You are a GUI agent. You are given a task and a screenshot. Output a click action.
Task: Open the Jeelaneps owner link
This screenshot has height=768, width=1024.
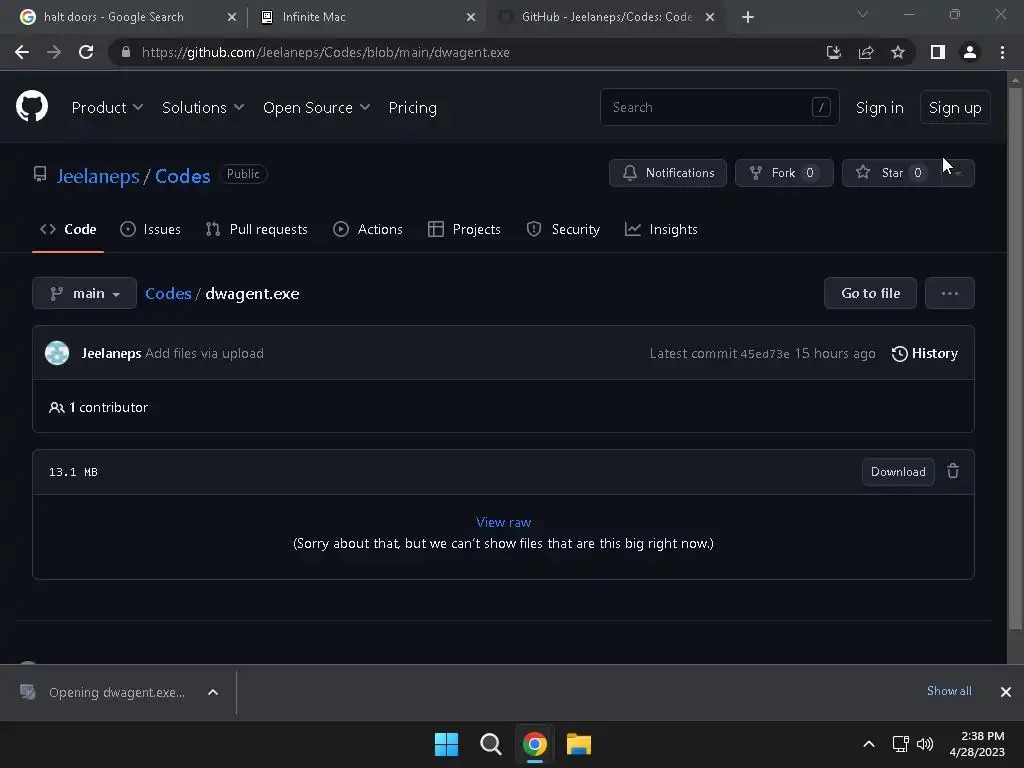98,176
